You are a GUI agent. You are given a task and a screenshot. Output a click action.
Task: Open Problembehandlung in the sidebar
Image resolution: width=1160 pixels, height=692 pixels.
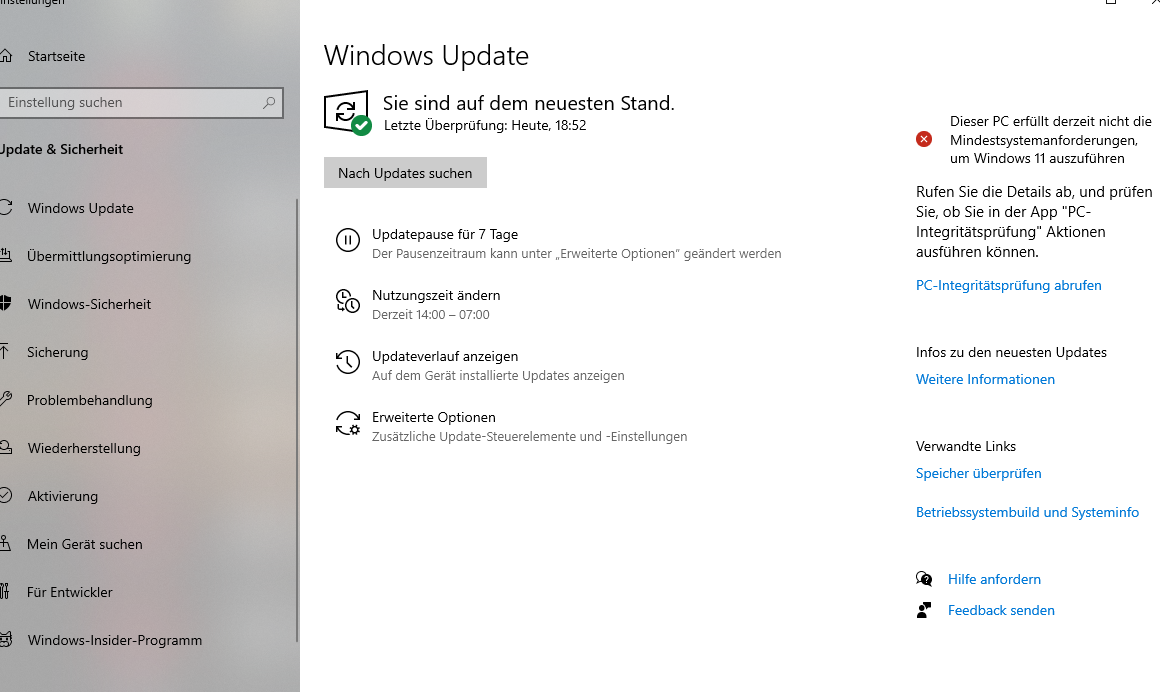click(x=90, y=400)
